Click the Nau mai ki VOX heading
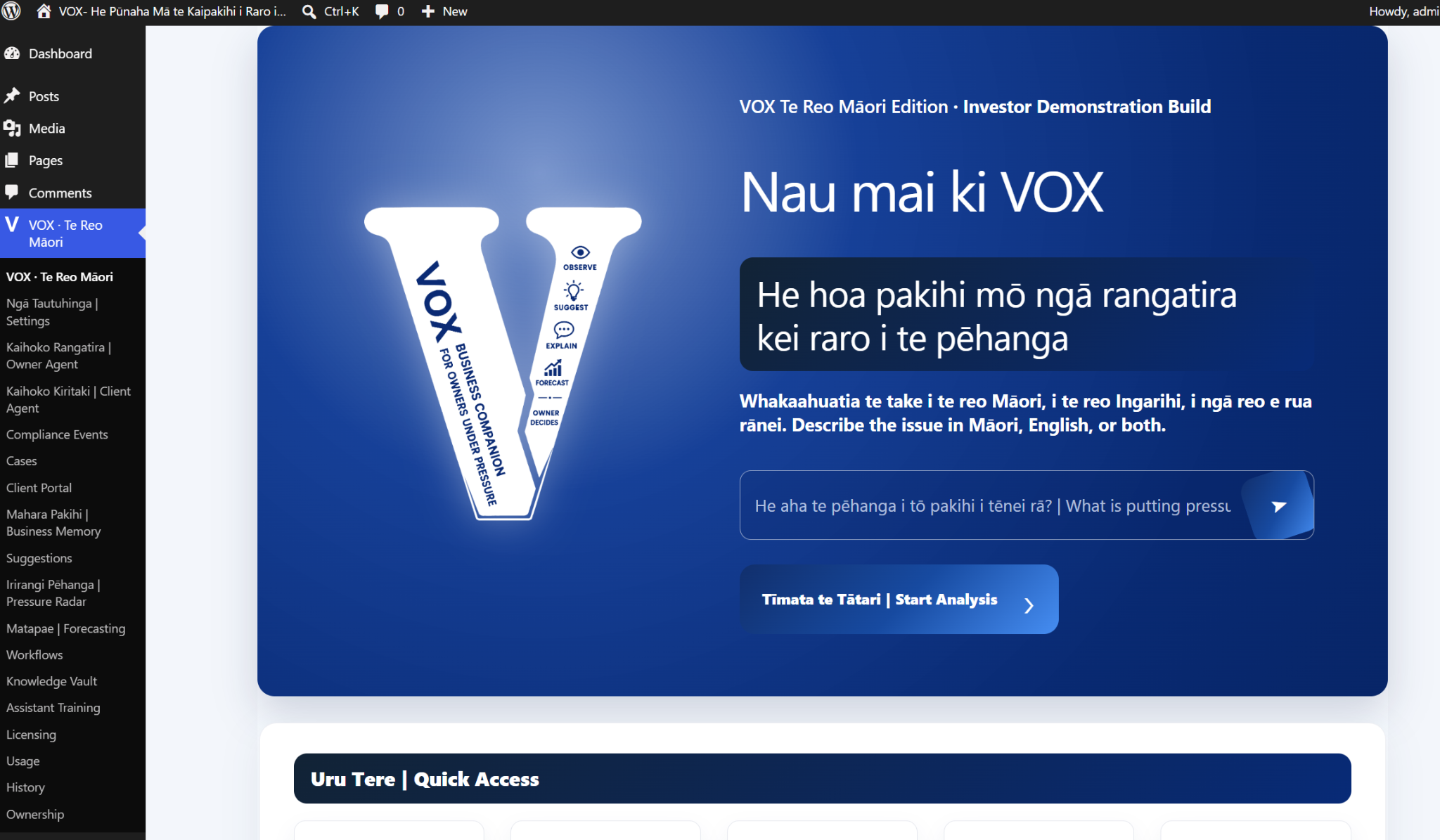The width and height of the screenshot is (1440, 840). 922,191
